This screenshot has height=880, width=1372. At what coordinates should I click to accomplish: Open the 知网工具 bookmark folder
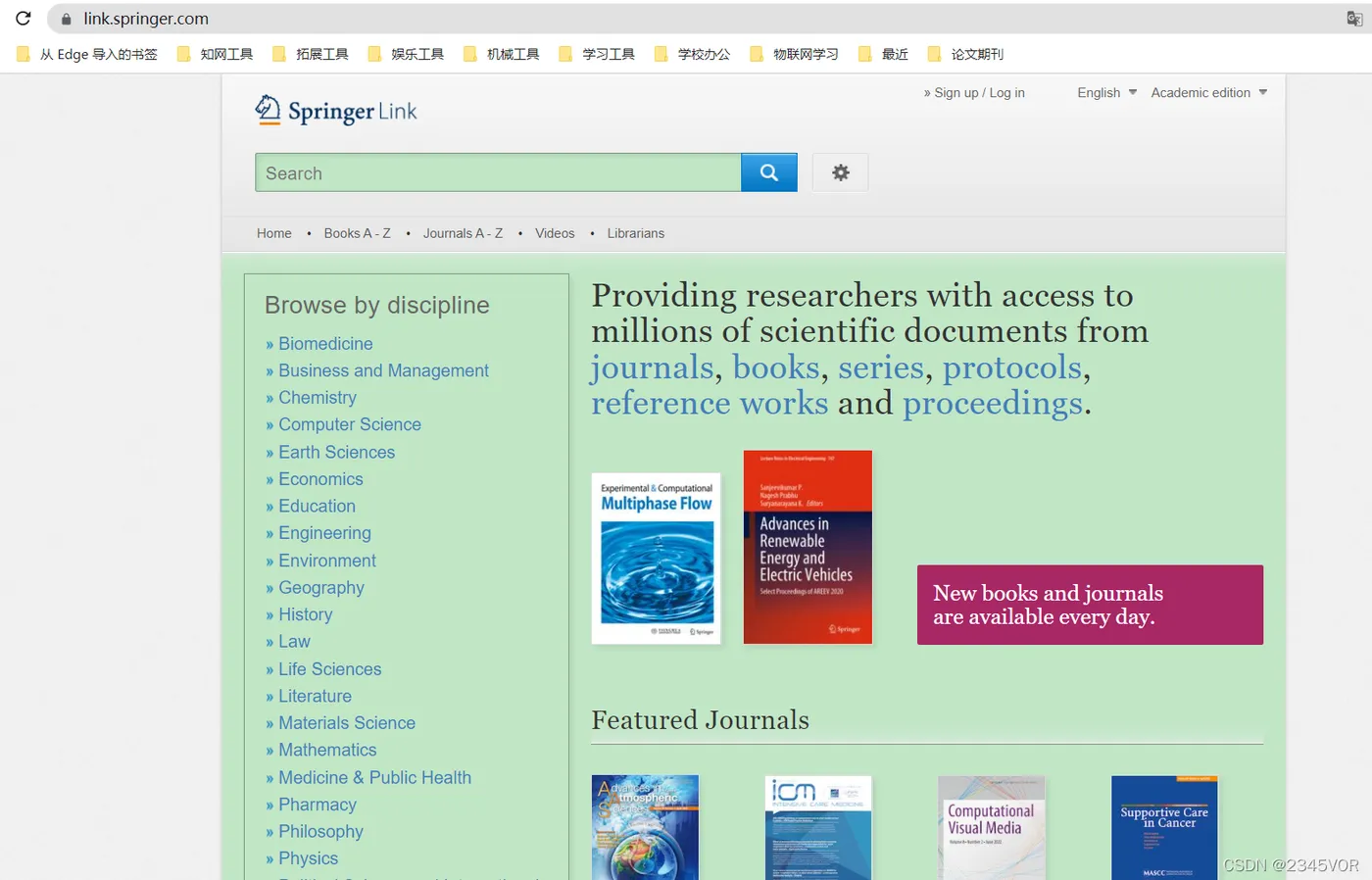(216, 54)
